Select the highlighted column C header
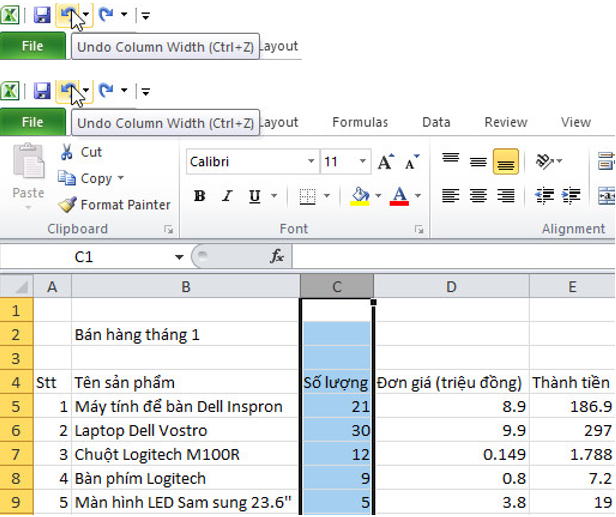Screen dimensions: 616x517 337,286
